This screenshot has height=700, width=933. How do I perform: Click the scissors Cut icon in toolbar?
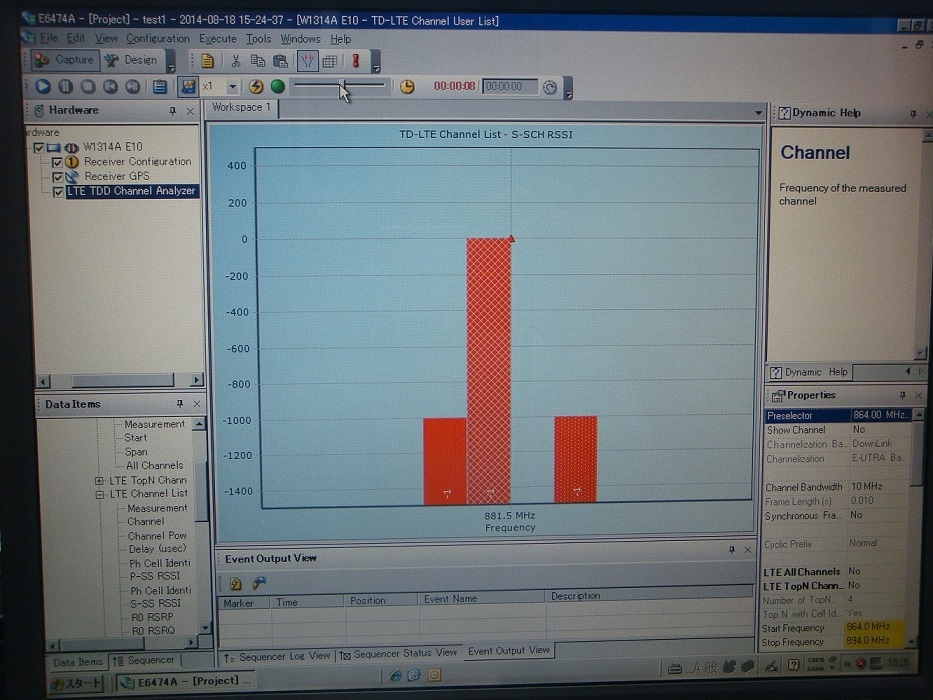point(235,61)
